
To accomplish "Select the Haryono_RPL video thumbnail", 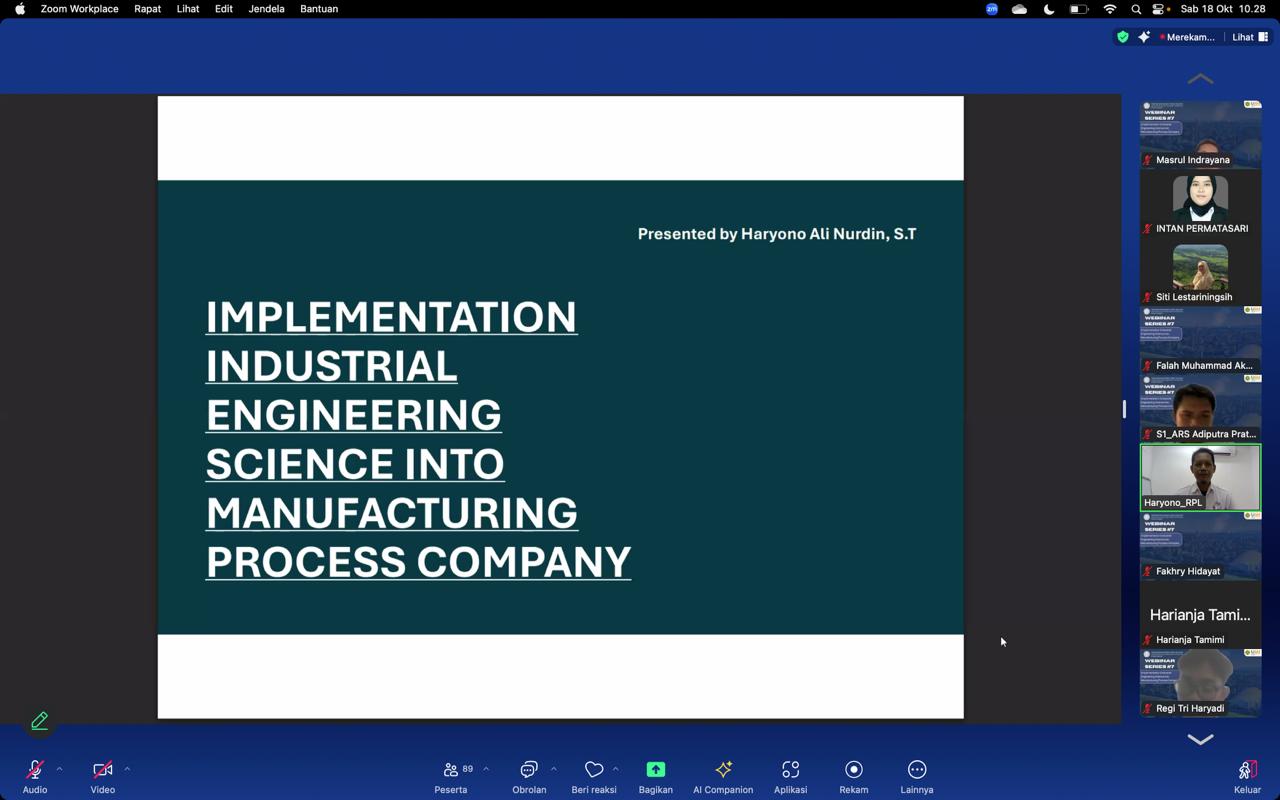I will click(x=1200, y=477).
